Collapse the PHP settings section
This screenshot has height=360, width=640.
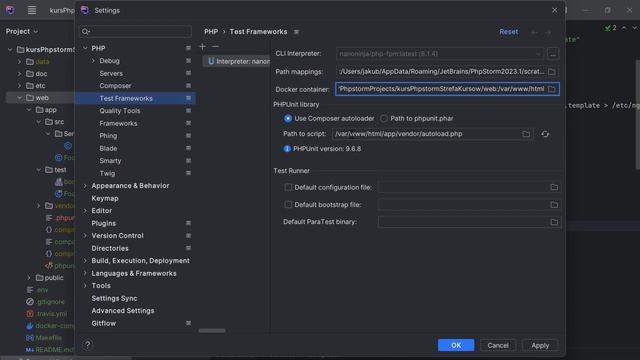click(x=85, y=48)
